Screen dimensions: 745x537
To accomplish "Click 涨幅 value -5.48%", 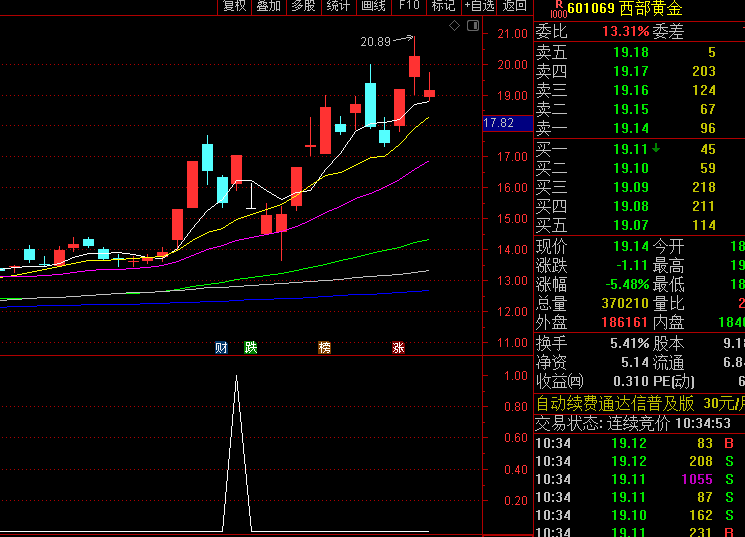I will [627, 284].
